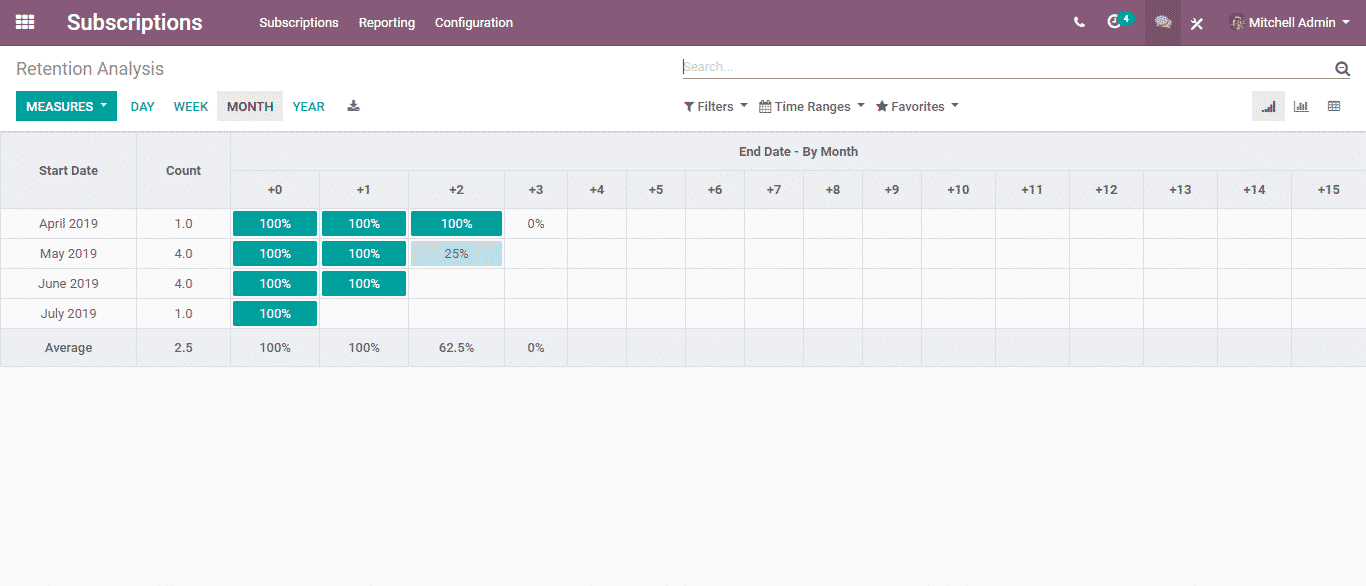Open the activities clock icon
Image resolution: width=1366 pixels, height=586 pixels.
pyautogui.click(x=1115, y=22)
